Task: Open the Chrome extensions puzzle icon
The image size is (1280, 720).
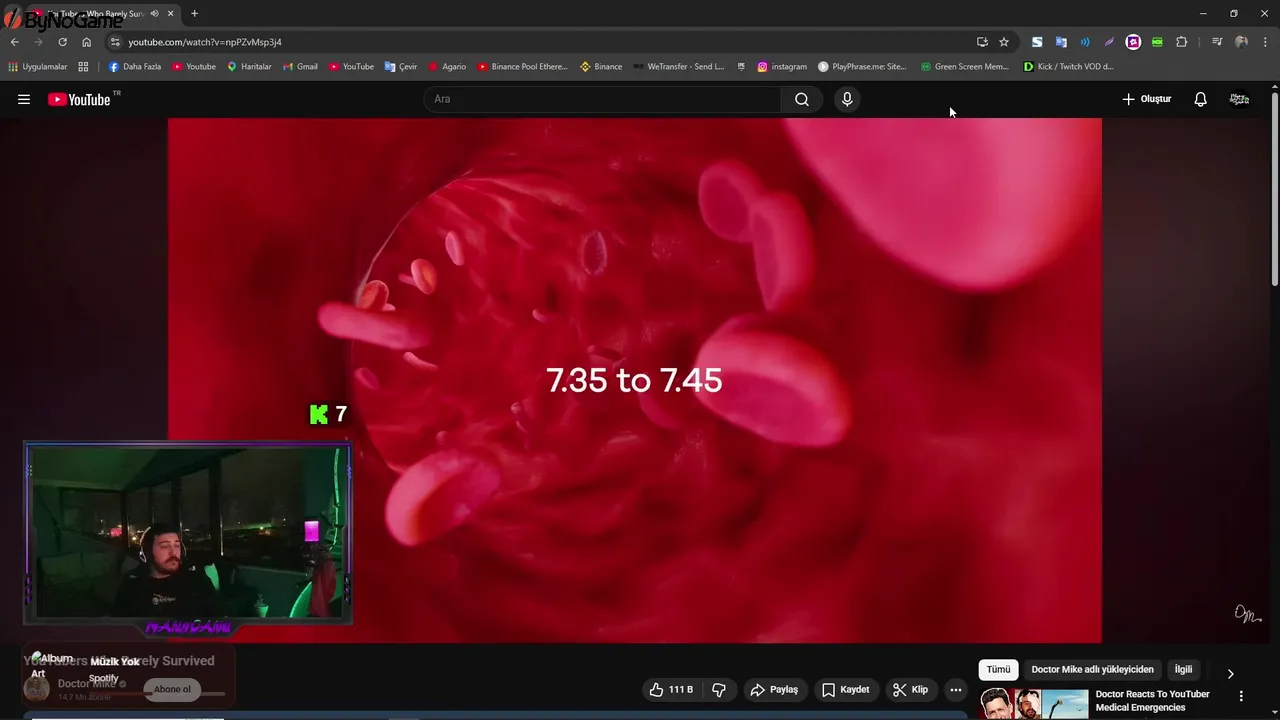Action: (1181, 42)
